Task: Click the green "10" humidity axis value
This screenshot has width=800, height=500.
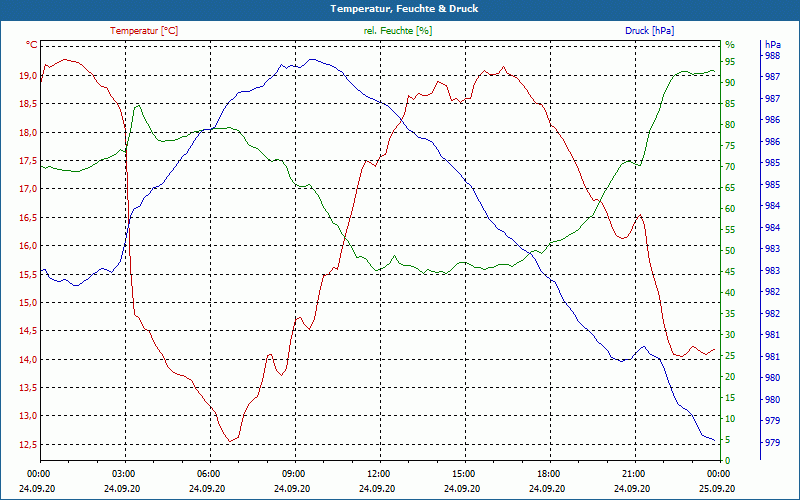Action: [x=730, y=419]
